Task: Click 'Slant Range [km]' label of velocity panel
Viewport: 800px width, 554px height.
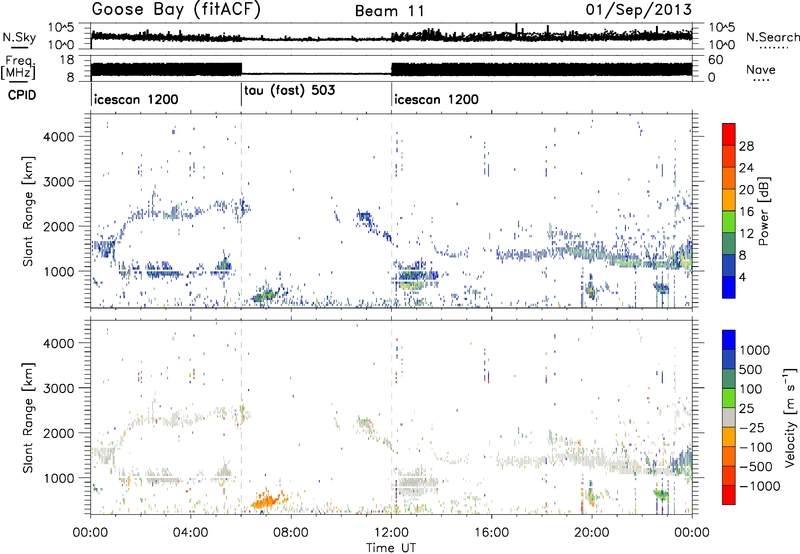Action: (x=29, y=417)
